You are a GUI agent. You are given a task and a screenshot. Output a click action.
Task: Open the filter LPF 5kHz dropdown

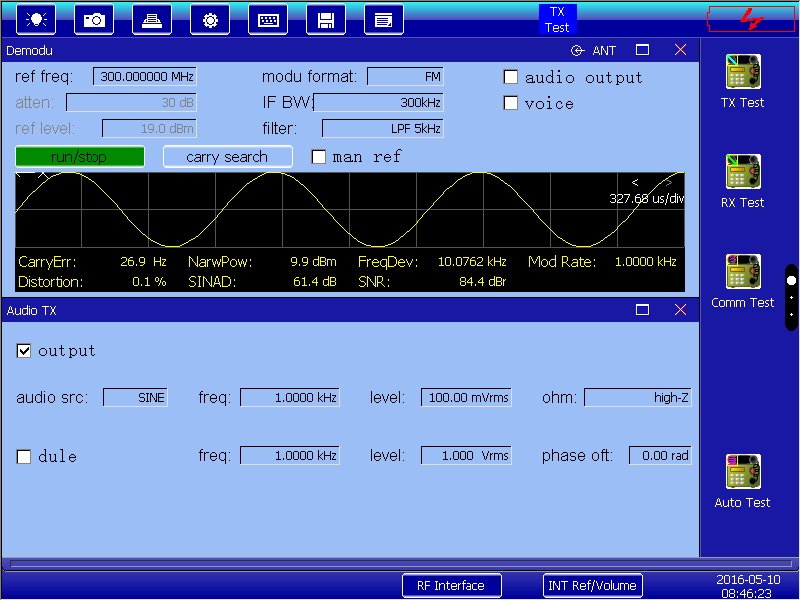pyautogui.click(x=383, y=129)
